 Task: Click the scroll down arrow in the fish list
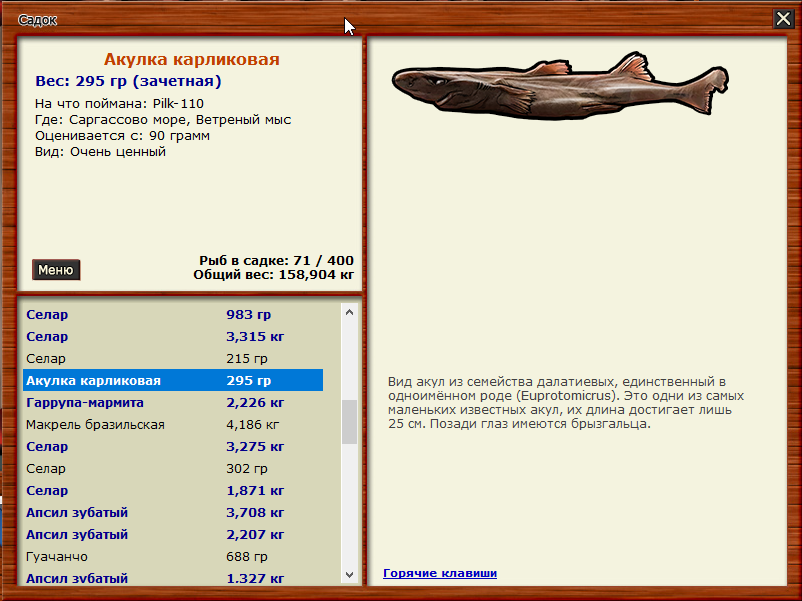[x=349, y=575]
